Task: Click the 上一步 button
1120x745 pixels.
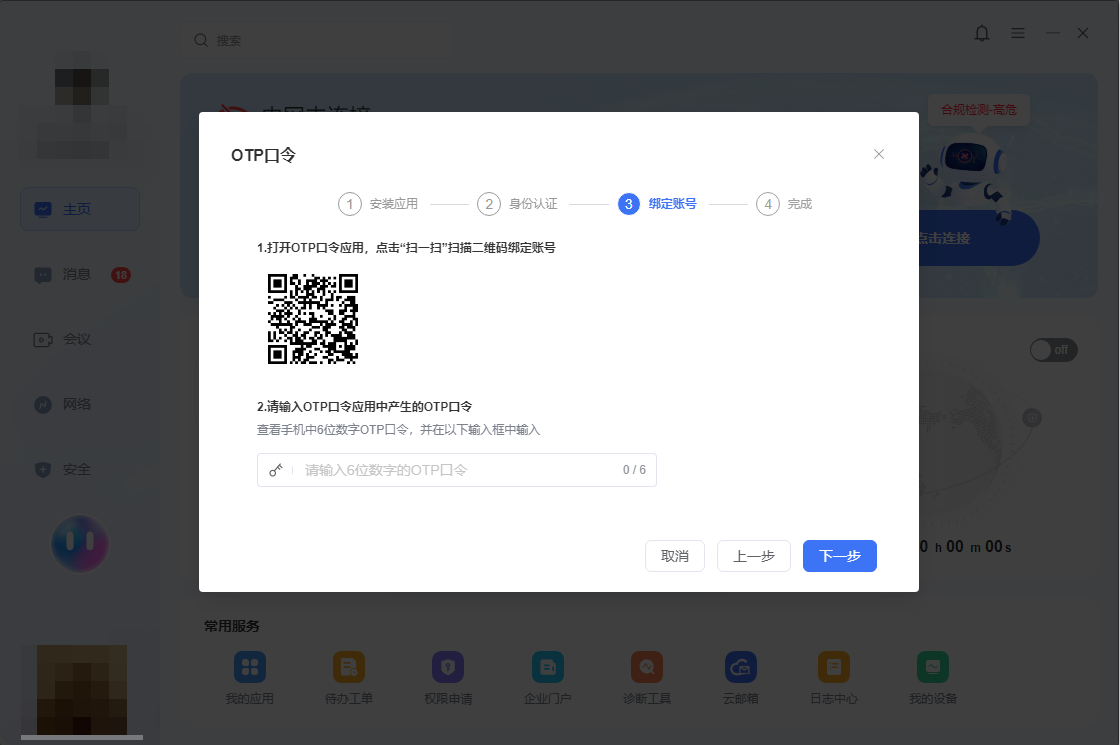Action: coord(754,556)
